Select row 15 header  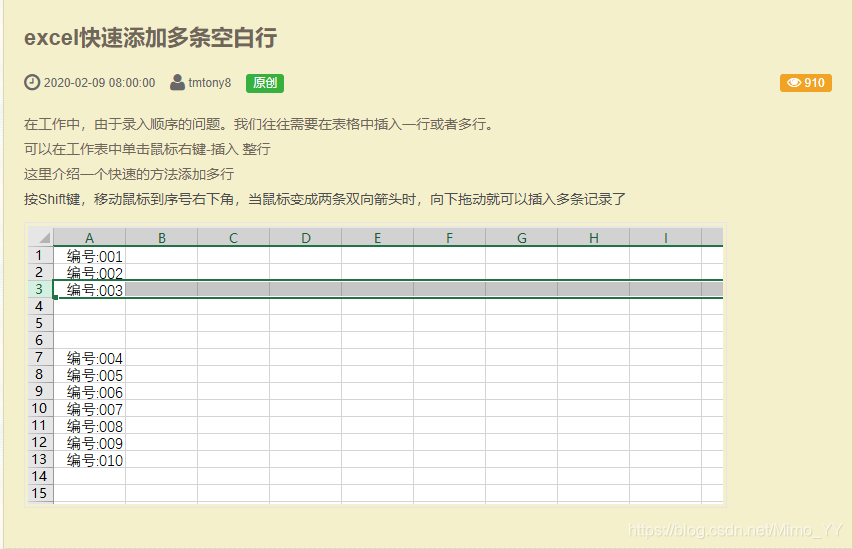pyautogui.click(x=41, y=494)
